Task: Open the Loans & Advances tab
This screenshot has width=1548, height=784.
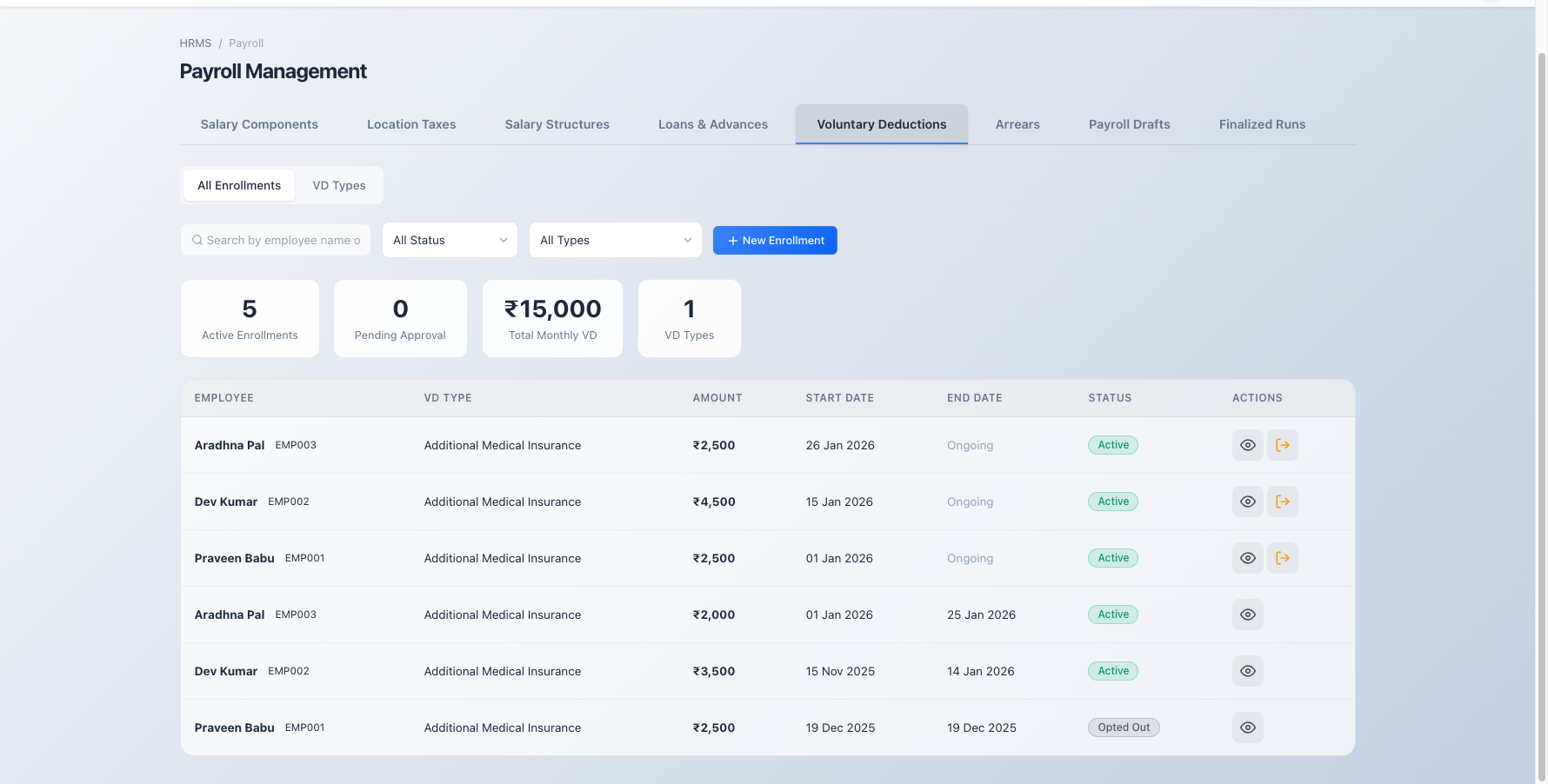Action: 713,124
